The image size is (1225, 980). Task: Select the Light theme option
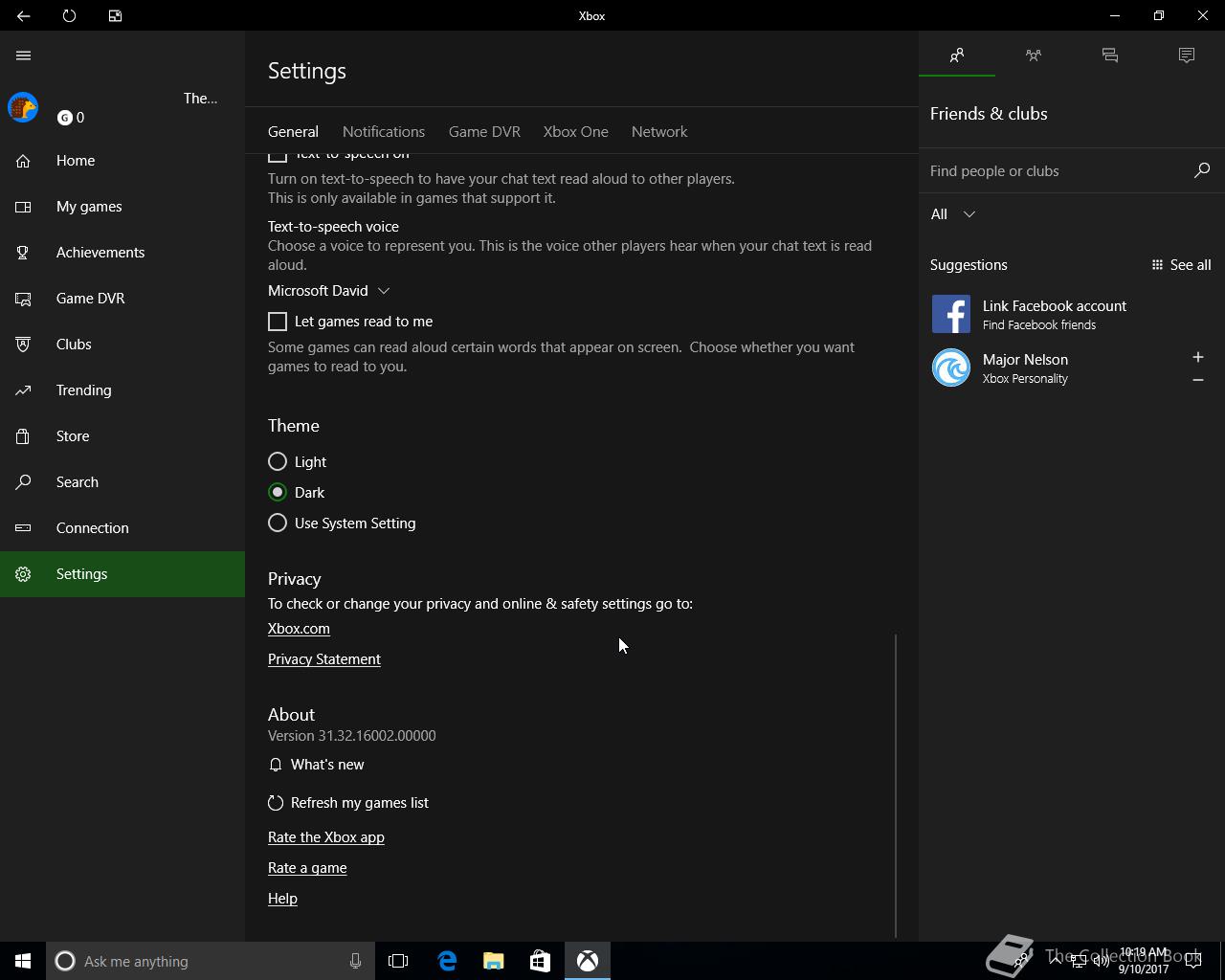click(278, 461)
